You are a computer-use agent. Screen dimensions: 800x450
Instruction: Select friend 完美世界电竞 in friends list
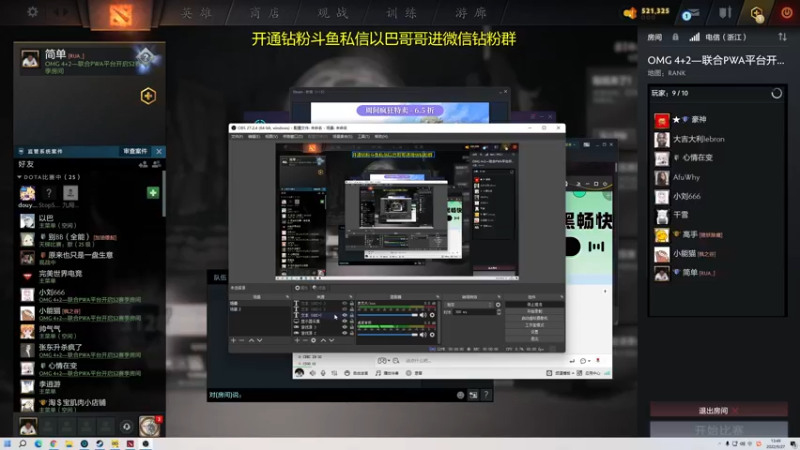pyautogui.click(x=89, y=277)
